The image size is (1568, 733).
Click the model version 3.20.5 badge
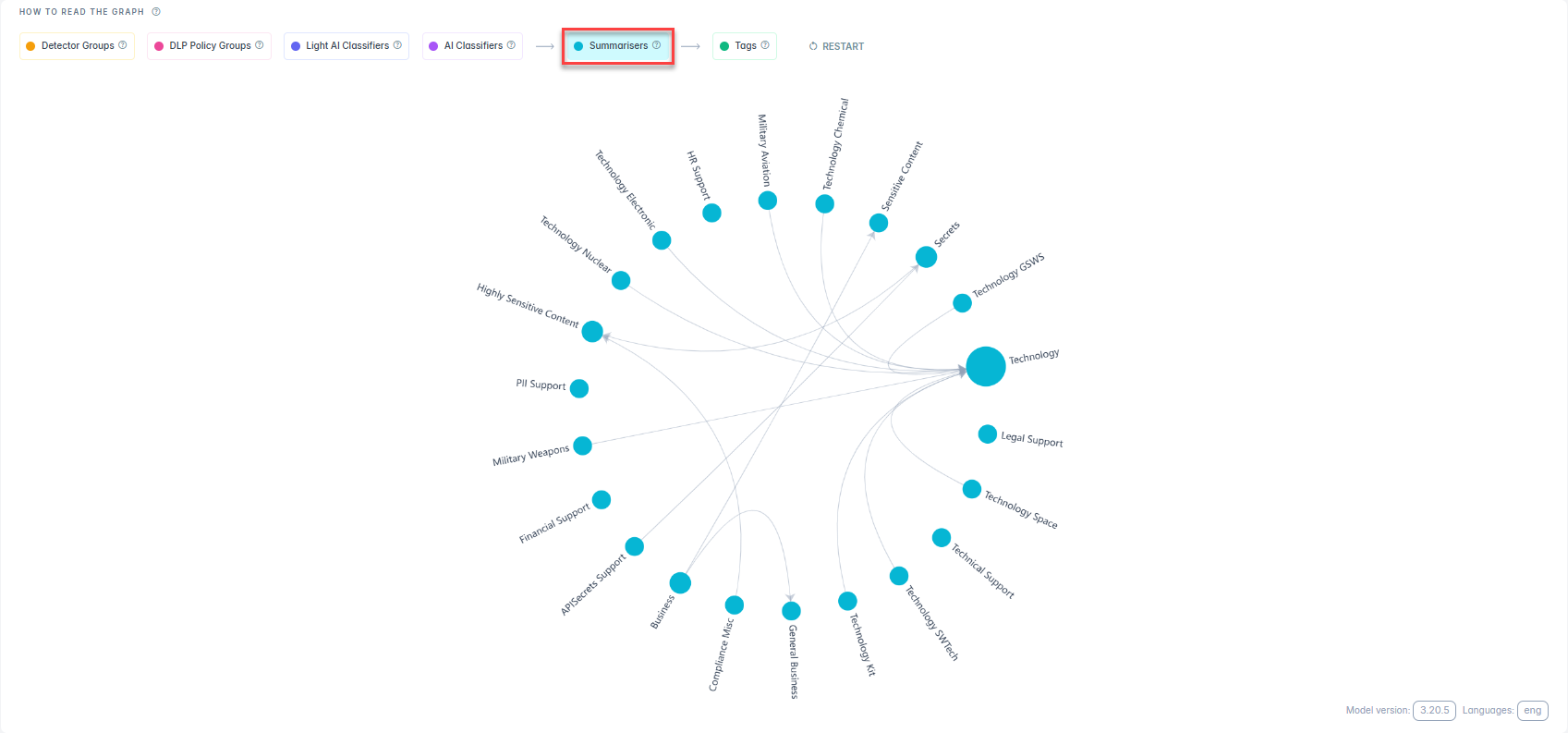click(x=1434, y=710)
